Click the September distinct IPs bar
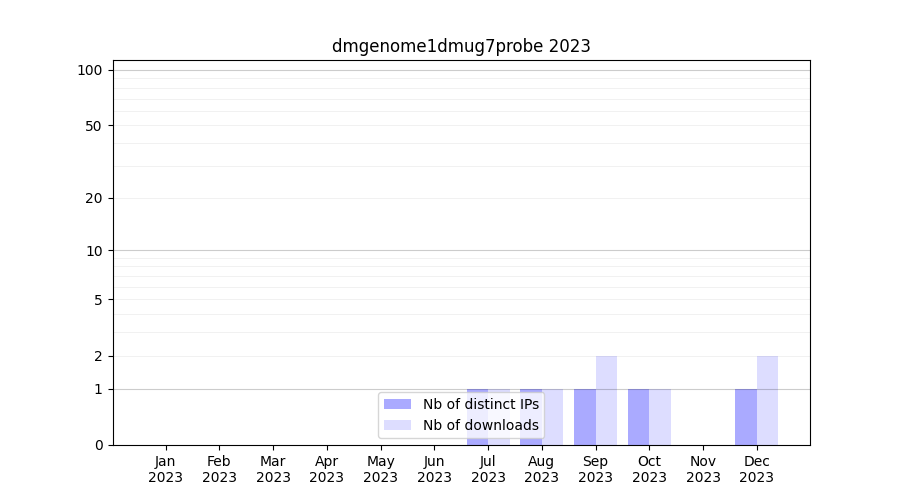This screenshot has width=900, height=500. coord(585,416)
